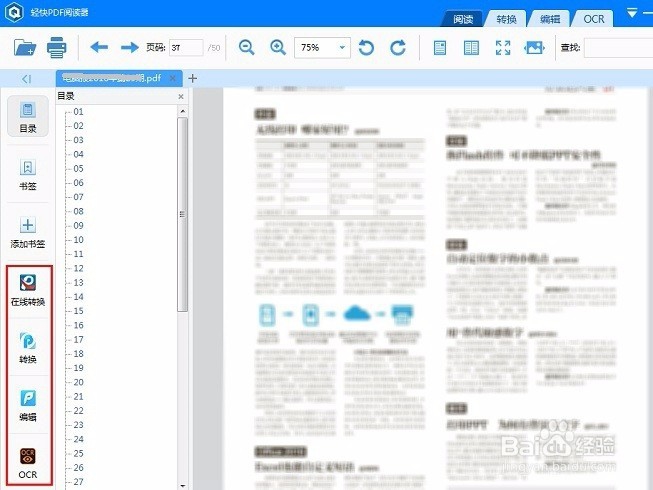Select entry 02 in the table of contents
The height and width of the screenshot is (490, 653).
[78, 126]
